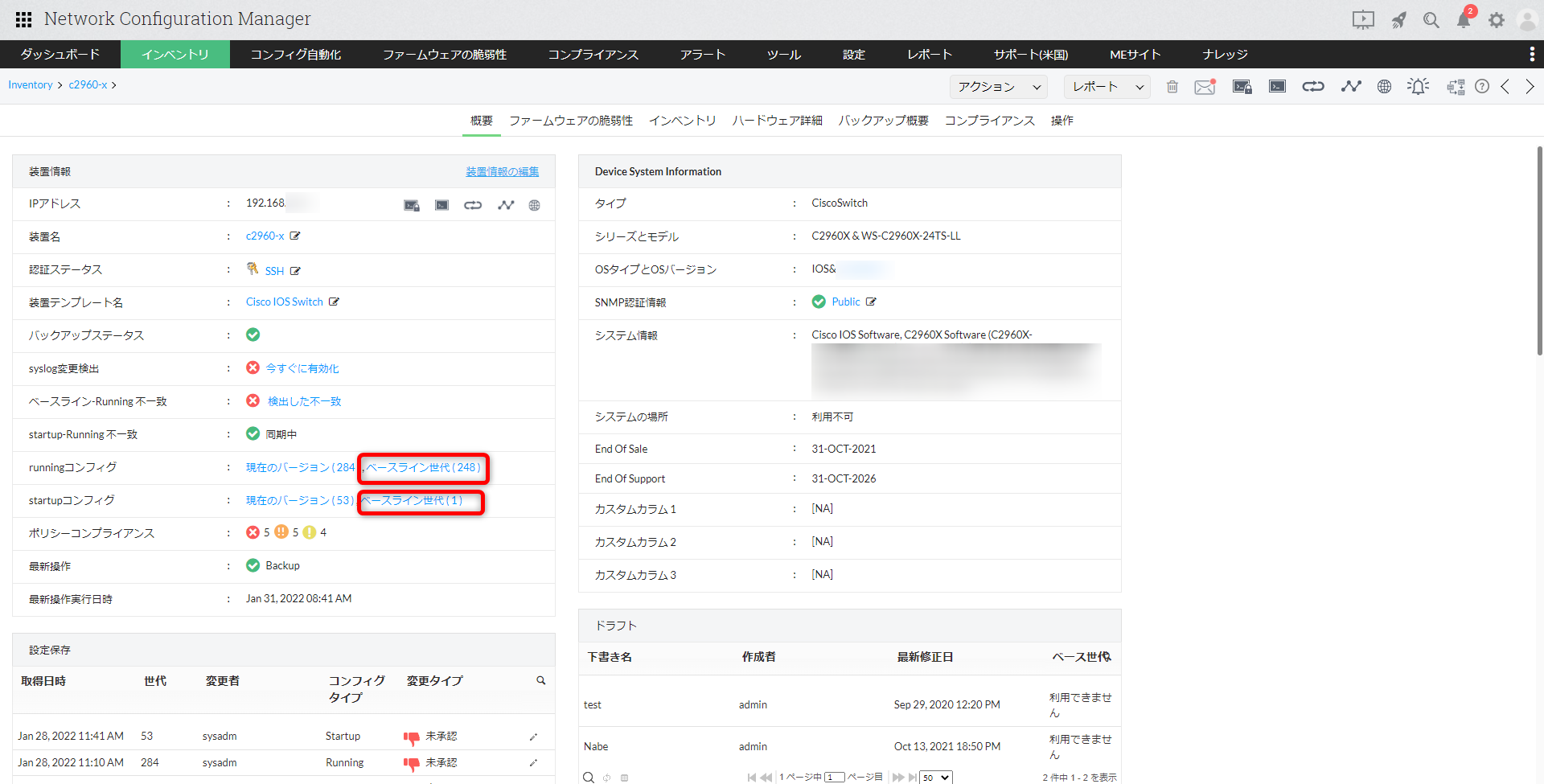
Task: Open the quick-start rocket icon
Action: [1399, 20]
